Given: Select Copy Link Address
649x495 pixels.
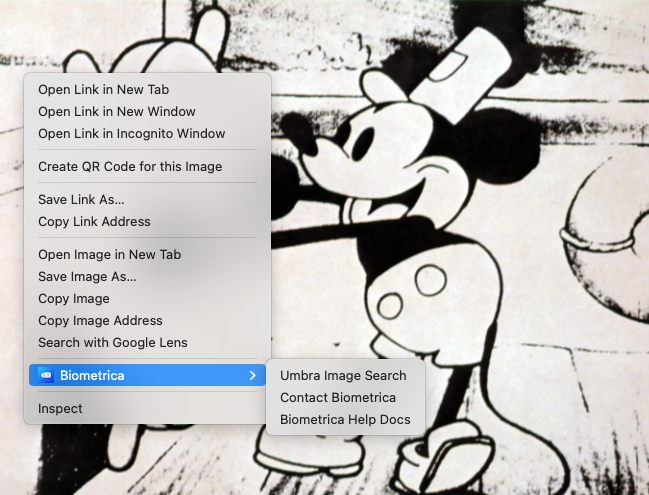Looking at the screenshot, I should click(x=147, y=221).
